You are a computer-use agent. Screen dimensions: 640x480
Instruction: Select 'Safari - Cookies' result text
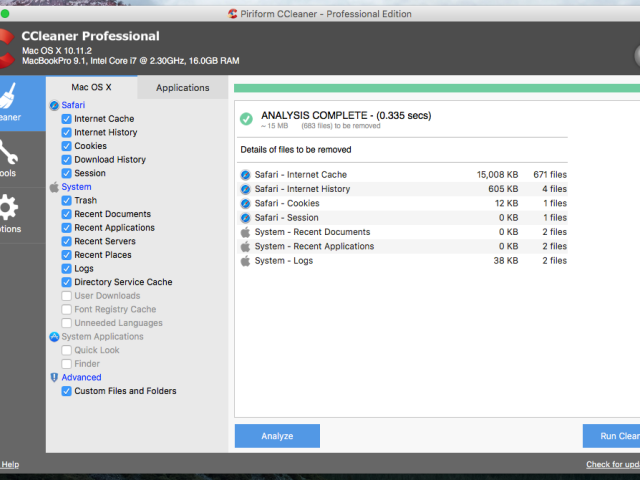287,203
